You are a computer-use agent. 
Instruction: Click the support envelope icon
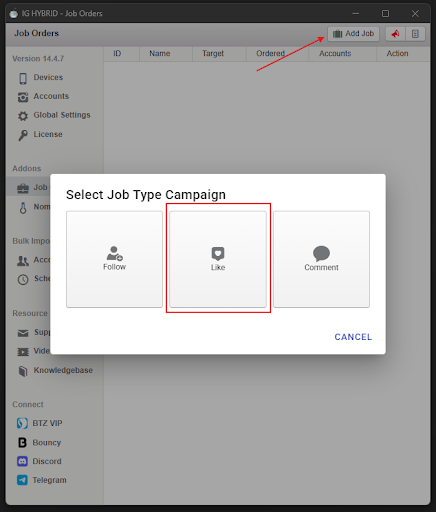[23, 333]
